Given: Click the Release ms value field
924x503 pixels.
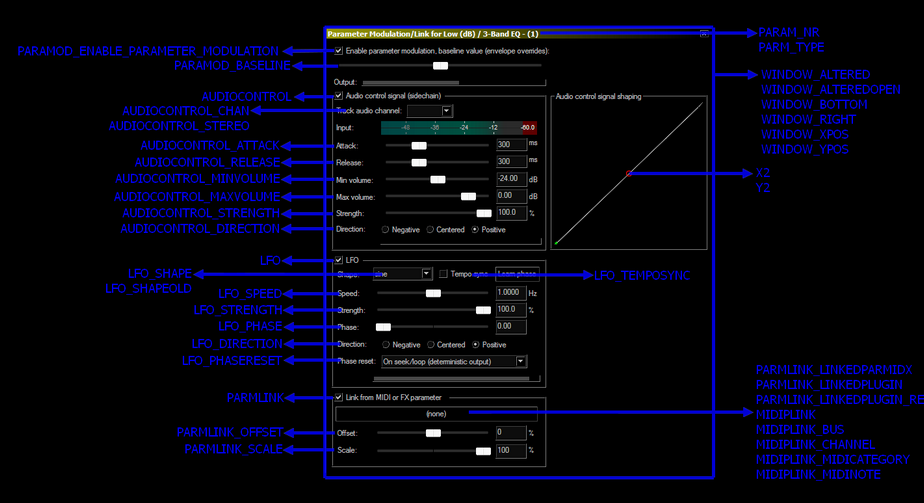Looking at the screenshot, I should [x=511, y=161].
